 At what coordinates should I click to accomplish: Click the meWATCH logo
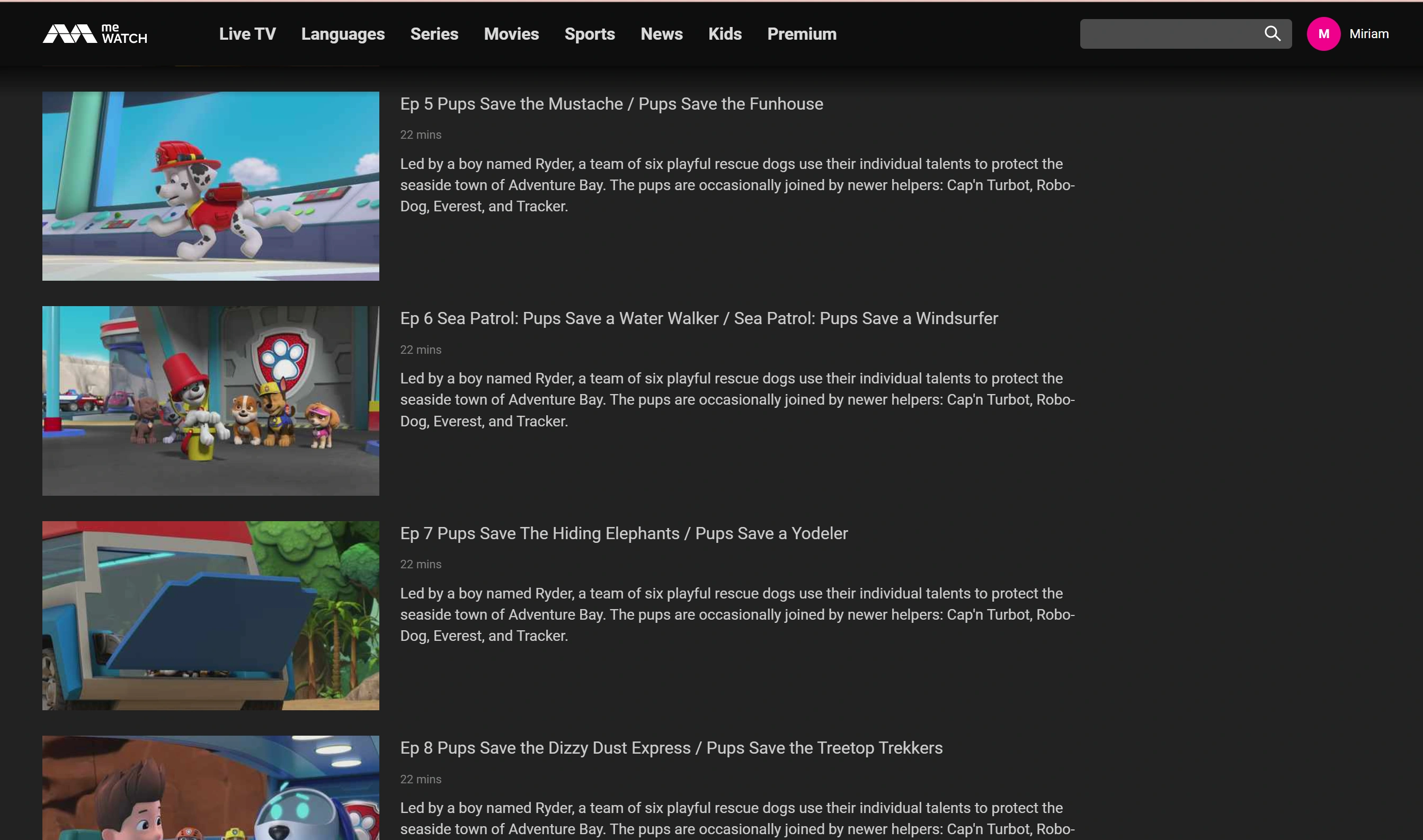click(94, 34)
